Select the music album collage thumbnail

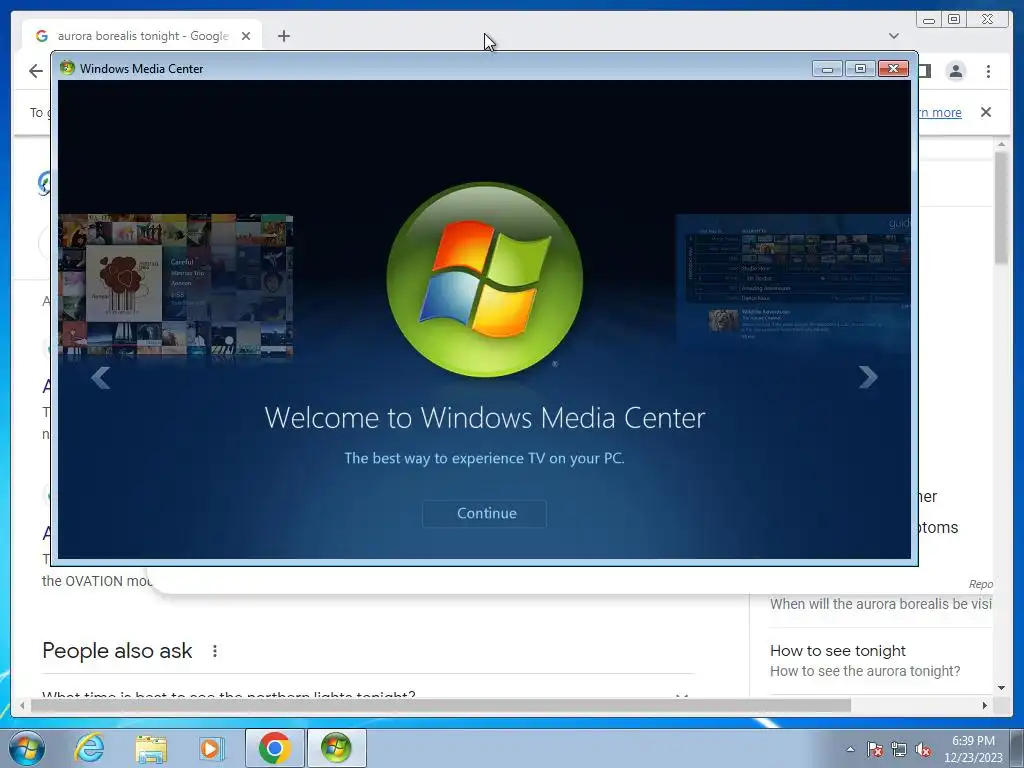pyautogui.click(x=176, y=286)
